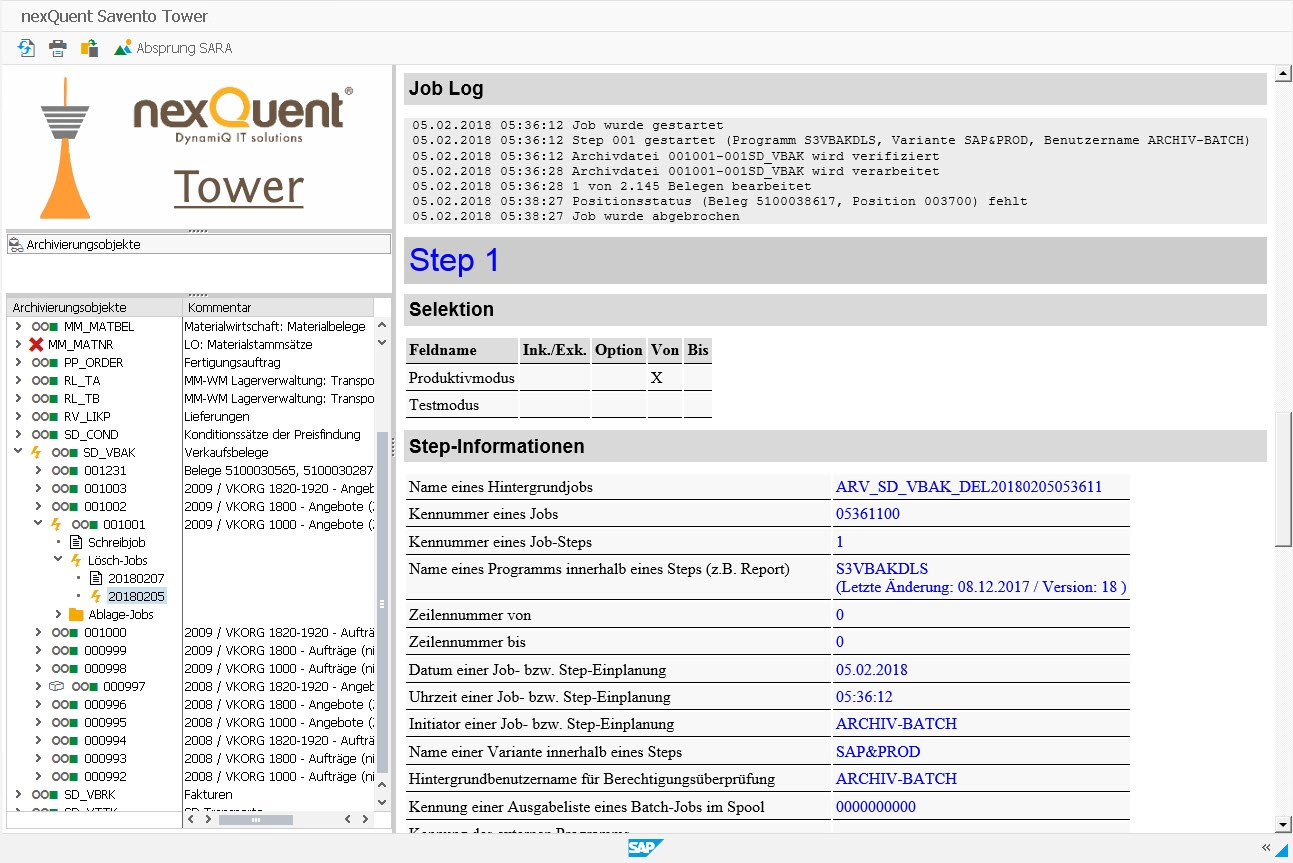The width and height of the screenshot is (1293, 863).
Task: Click the lightning bolt icon beside SD_VBAK
Action: [x=37, y=452]
